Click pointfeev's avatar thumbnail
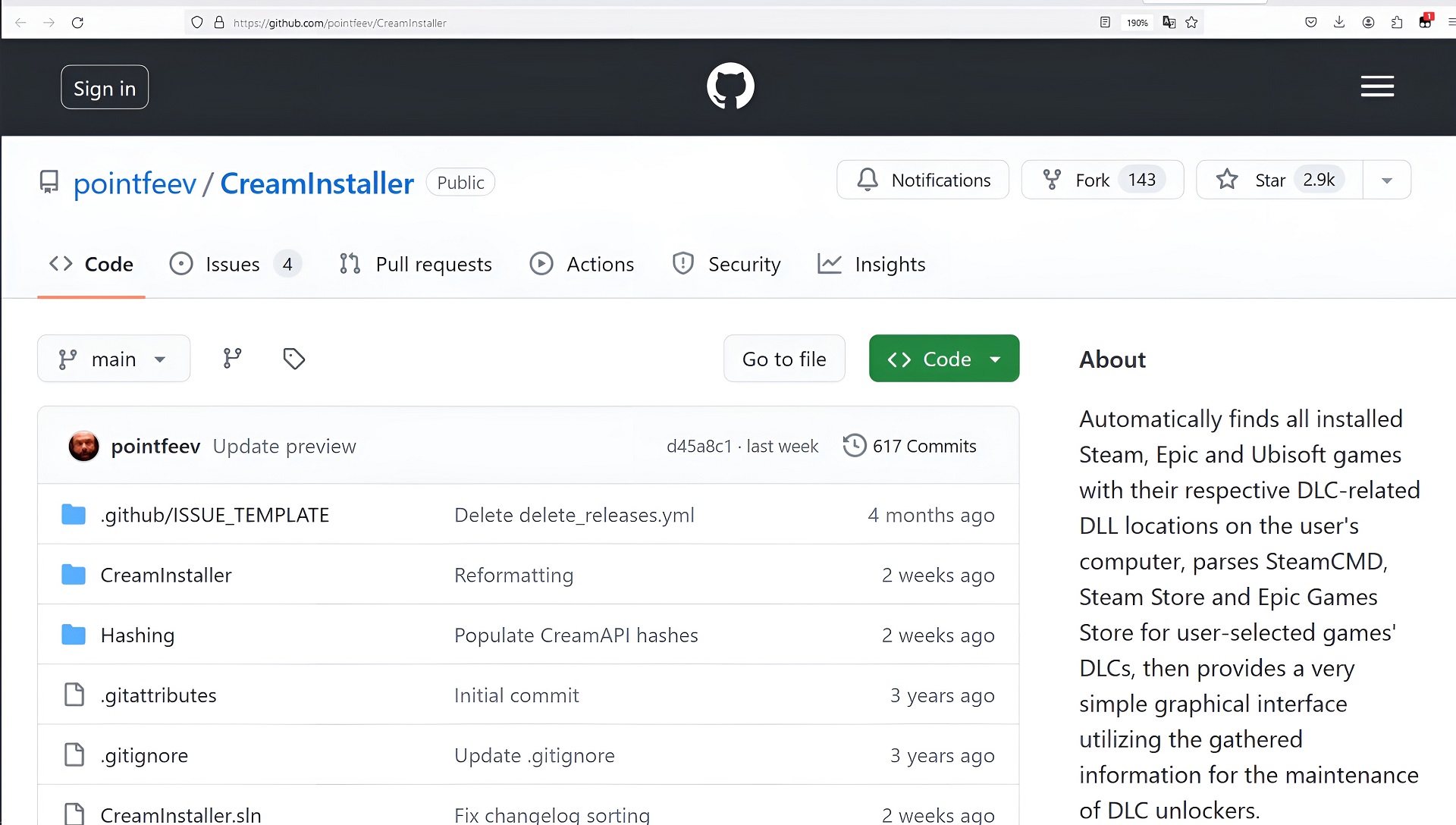 click(x=83, y=446)
